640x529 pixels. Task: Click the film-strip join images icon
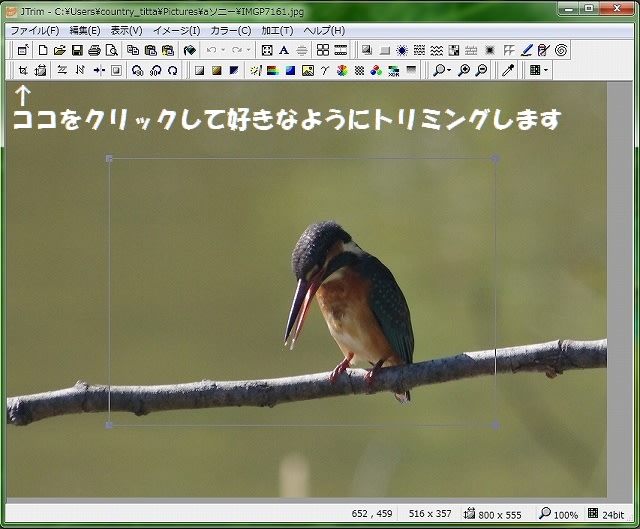pos(340,50)
